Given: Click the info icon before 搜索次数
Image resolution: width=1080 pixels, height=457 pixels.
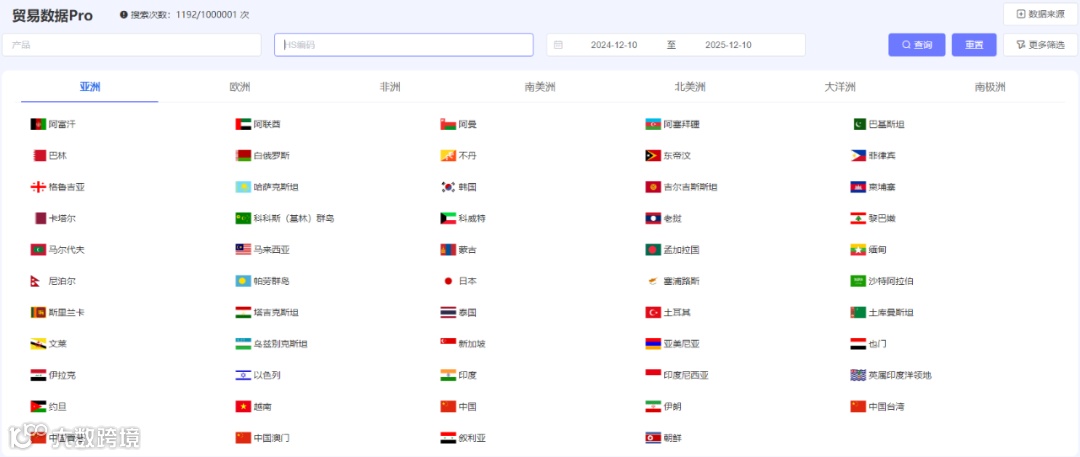Looking at the screenshot, I should coord(123,14).
